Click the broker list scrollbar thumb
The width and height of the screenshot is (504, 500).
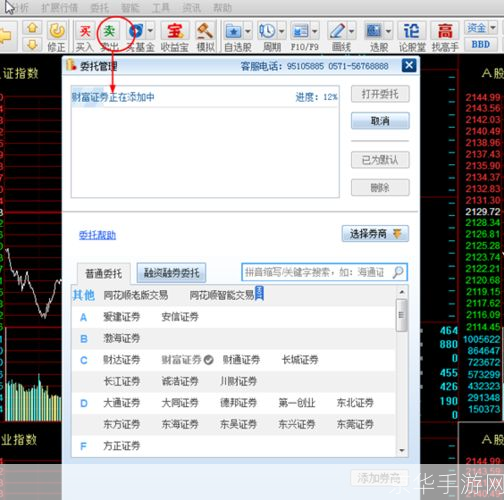402,315
